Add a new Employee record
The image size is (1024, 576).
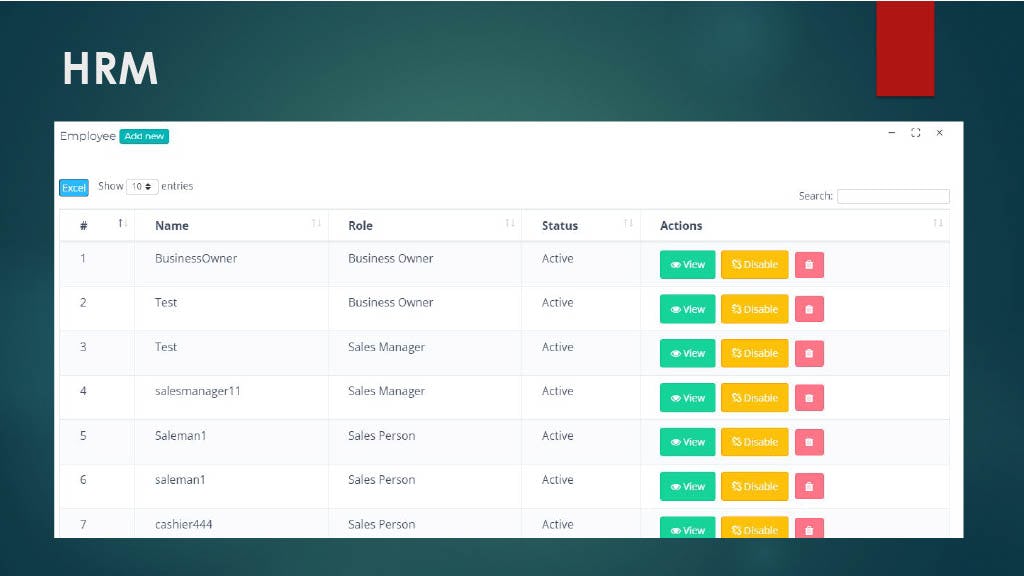click(144, 136)
